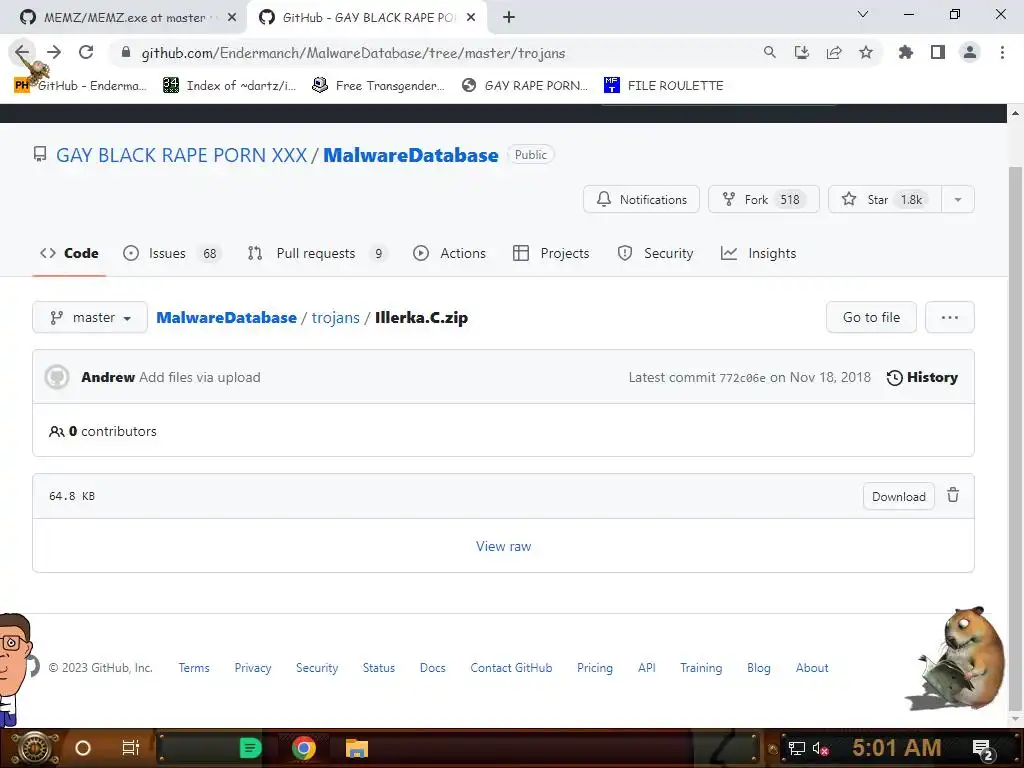Image resolution: width=1024 pixels, height=768 pixels.
Task: Click the install app icon in address bar
Action: [802, 52]
